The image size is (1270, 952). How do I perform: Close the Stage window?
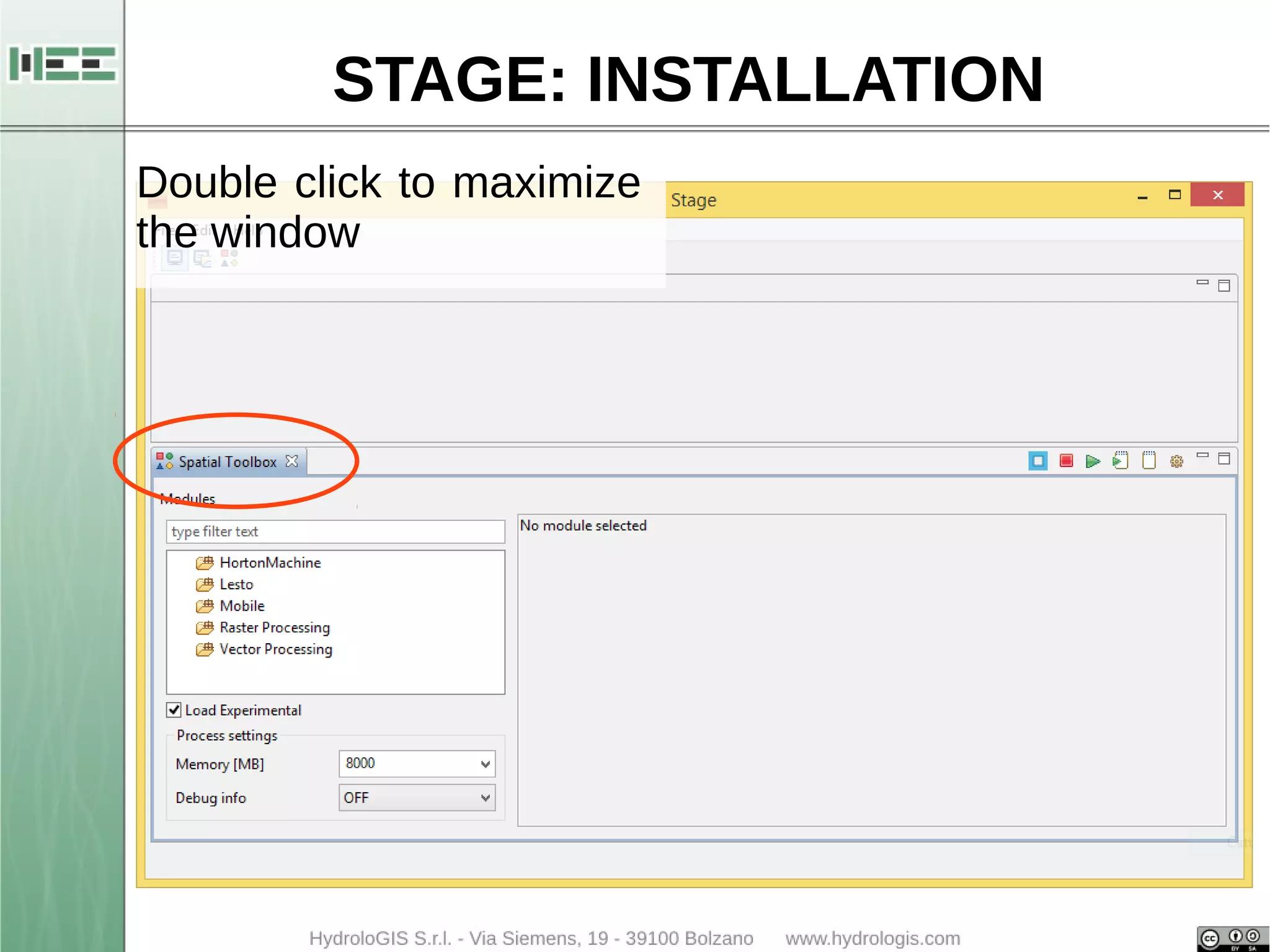[1217, 195]
